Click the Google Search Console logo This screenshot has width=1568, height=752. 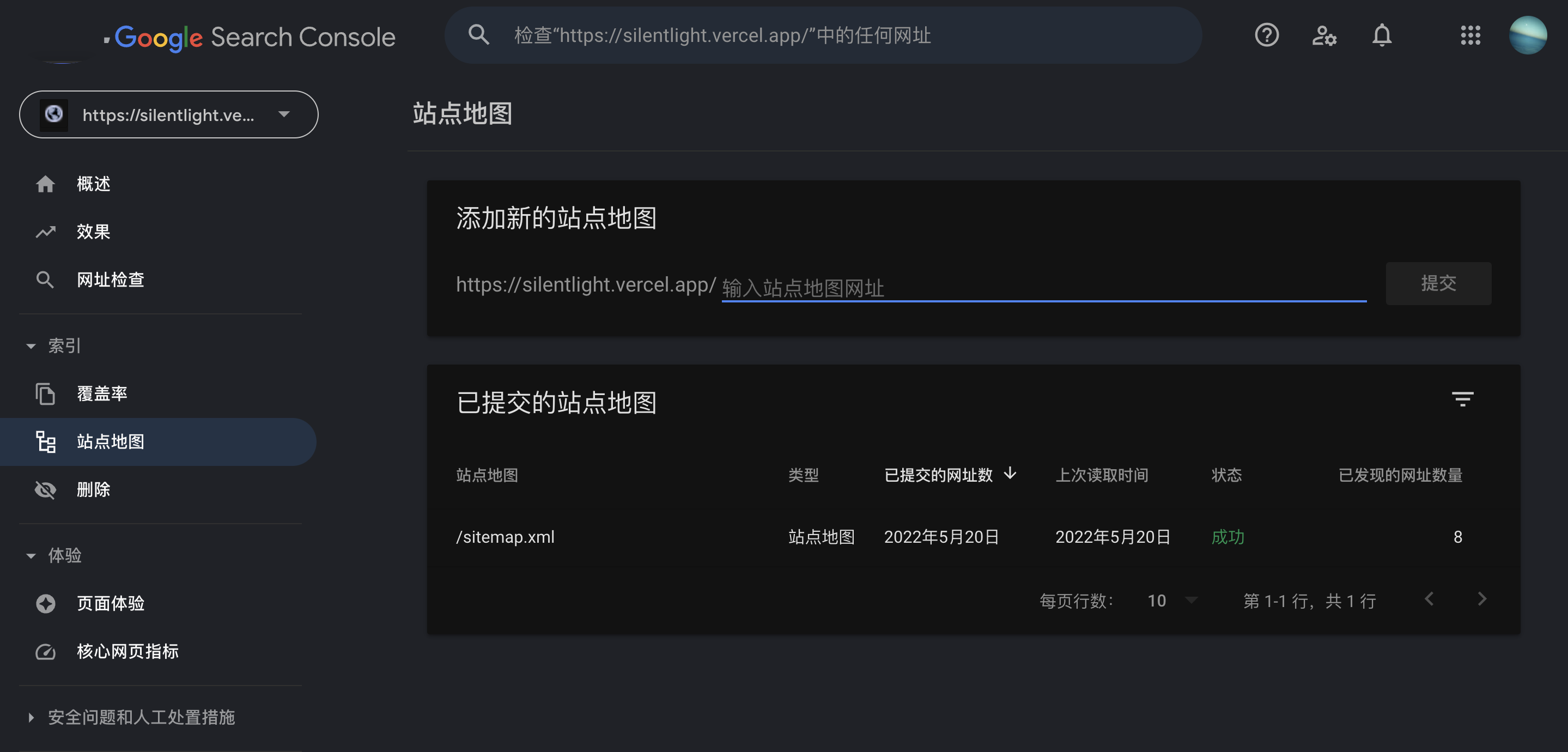(255, 37)
